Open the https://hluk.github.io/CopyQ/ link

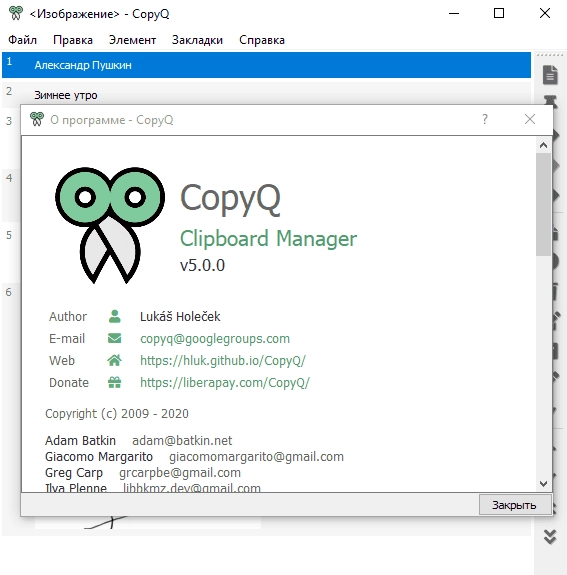223,360
